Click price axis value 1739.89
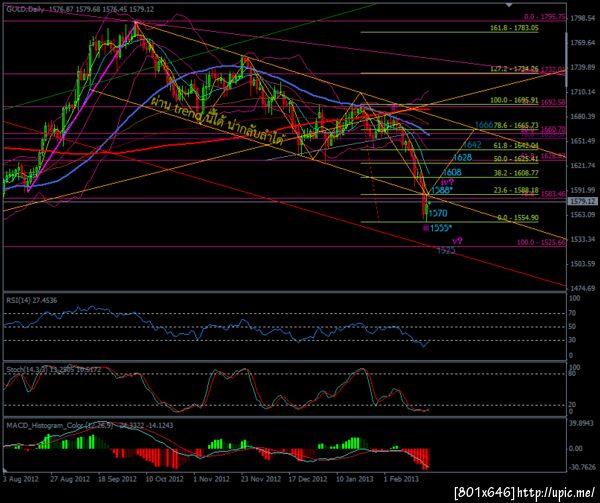The image size is (600, 503). (x=582, y=67)
